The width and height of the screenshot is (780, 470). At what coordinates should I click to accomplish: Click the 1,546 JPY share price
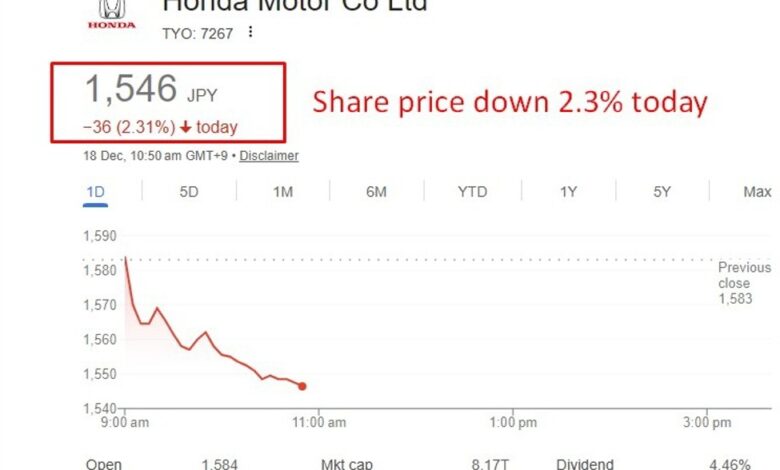[150, 91]
